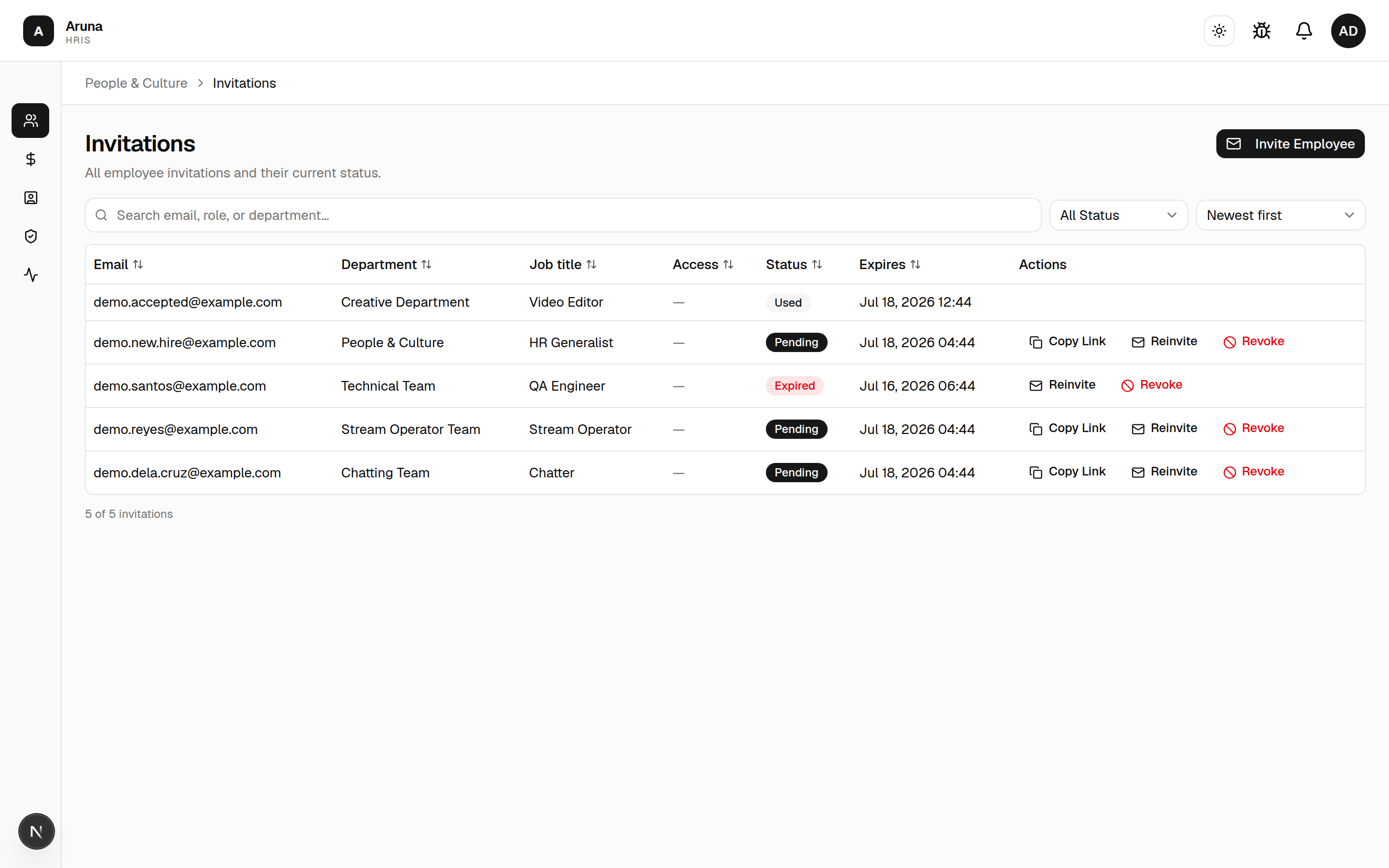Open the All Status filter dropdown

click(x=1118, y=215)
